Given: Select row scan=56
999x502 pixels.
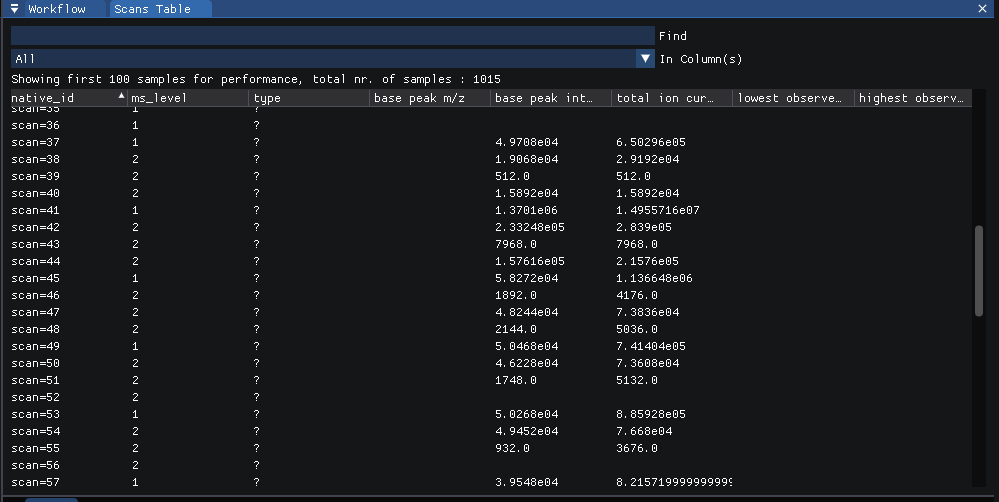Looking at the screenshot, I should pyautogui.click(x=491, y=465).
